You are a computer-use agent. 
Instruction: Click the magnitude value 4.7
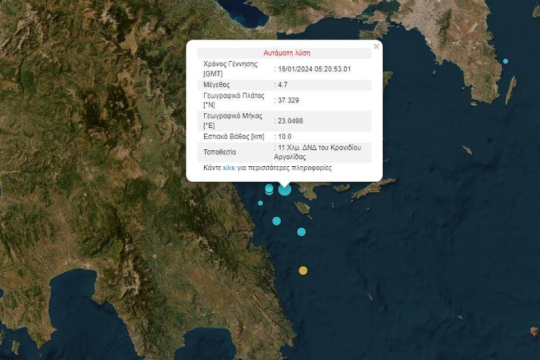pyautogui.click(x=282, y=84)
